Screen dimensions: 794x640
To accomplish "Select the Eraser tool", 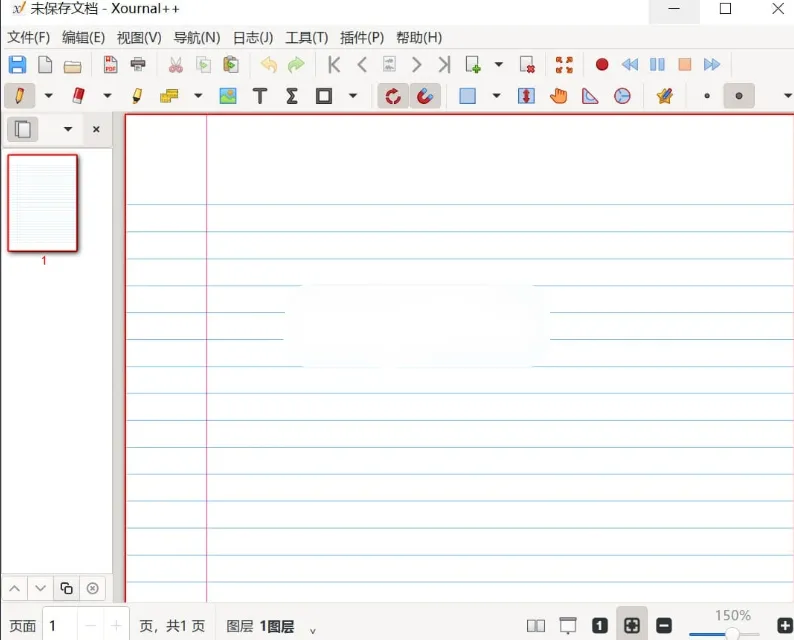I will (77, 96).
